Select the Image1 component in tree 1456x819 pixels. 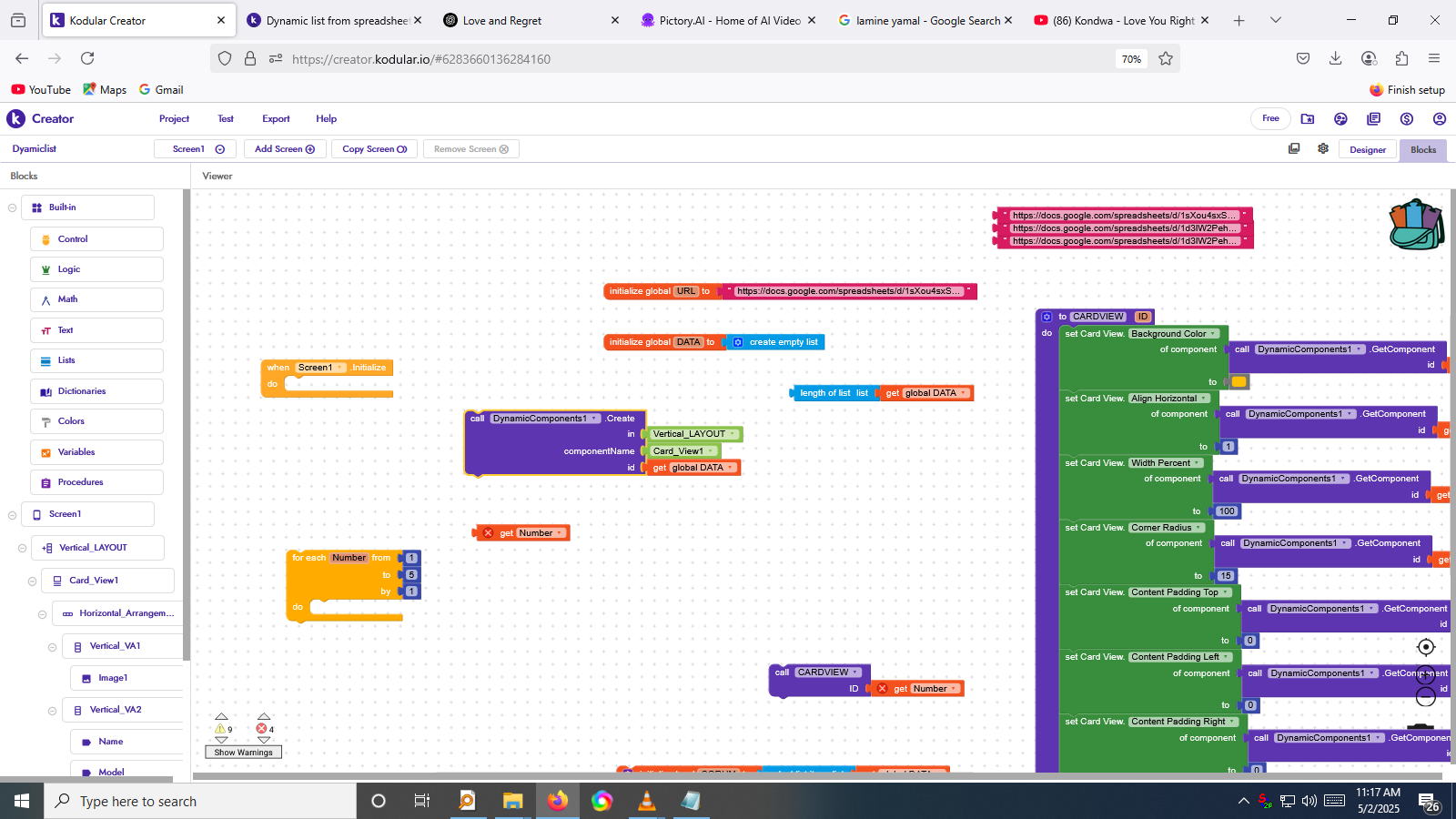point(126,678)
